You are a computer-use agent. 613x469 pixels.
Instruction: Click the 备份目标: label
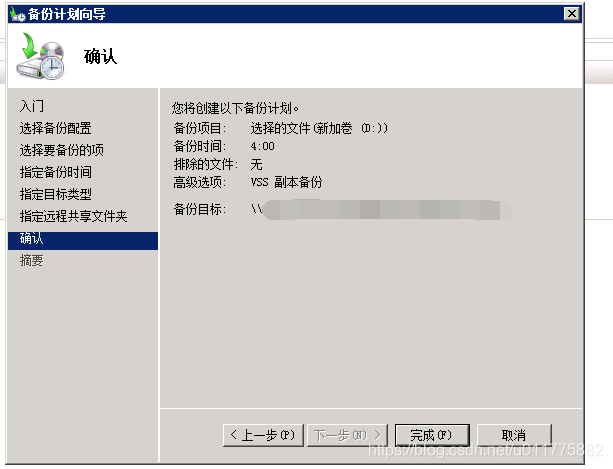(x=199, y=209)
